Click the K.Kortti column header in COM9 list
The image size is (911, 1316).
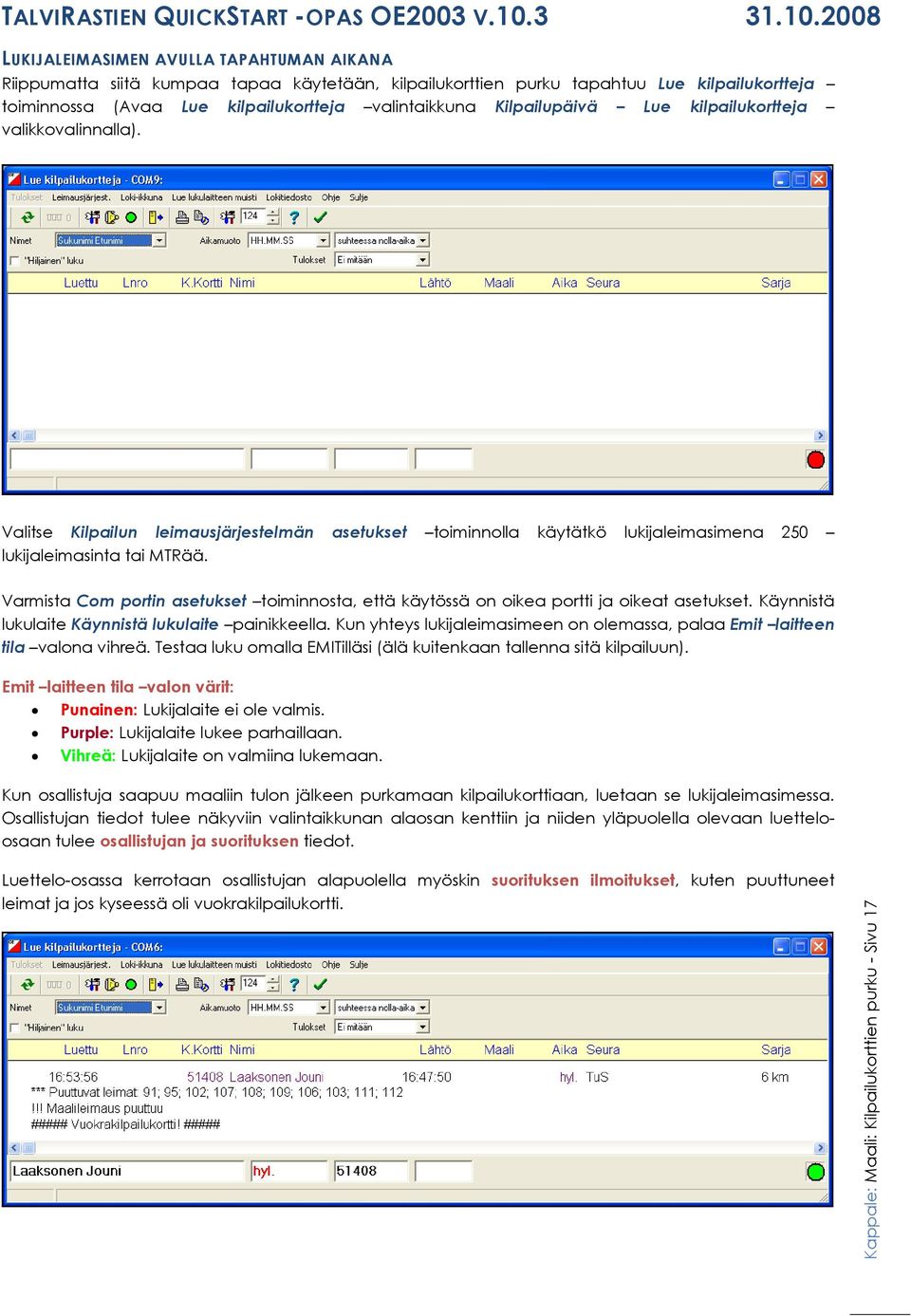coord(201,283)
